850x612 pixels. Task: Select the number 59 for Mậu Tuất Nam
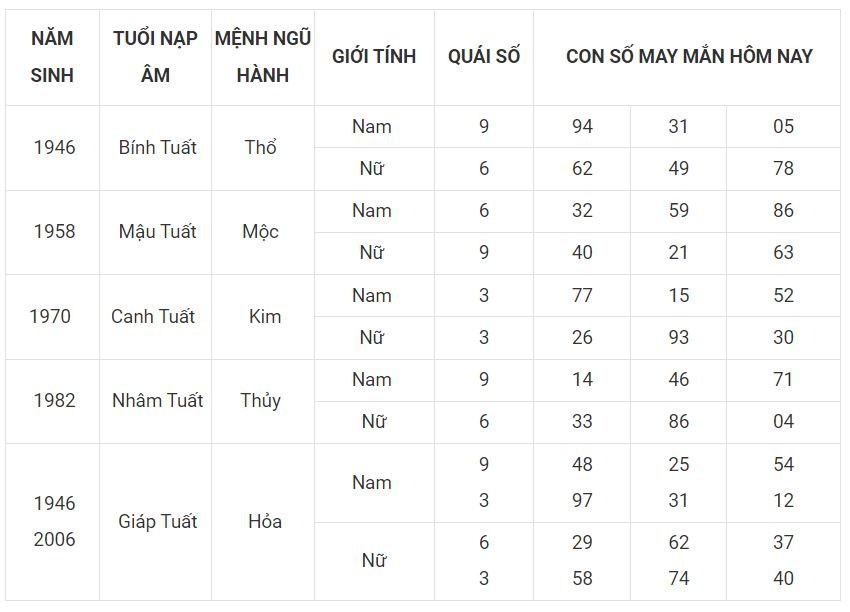pos(678,211)
